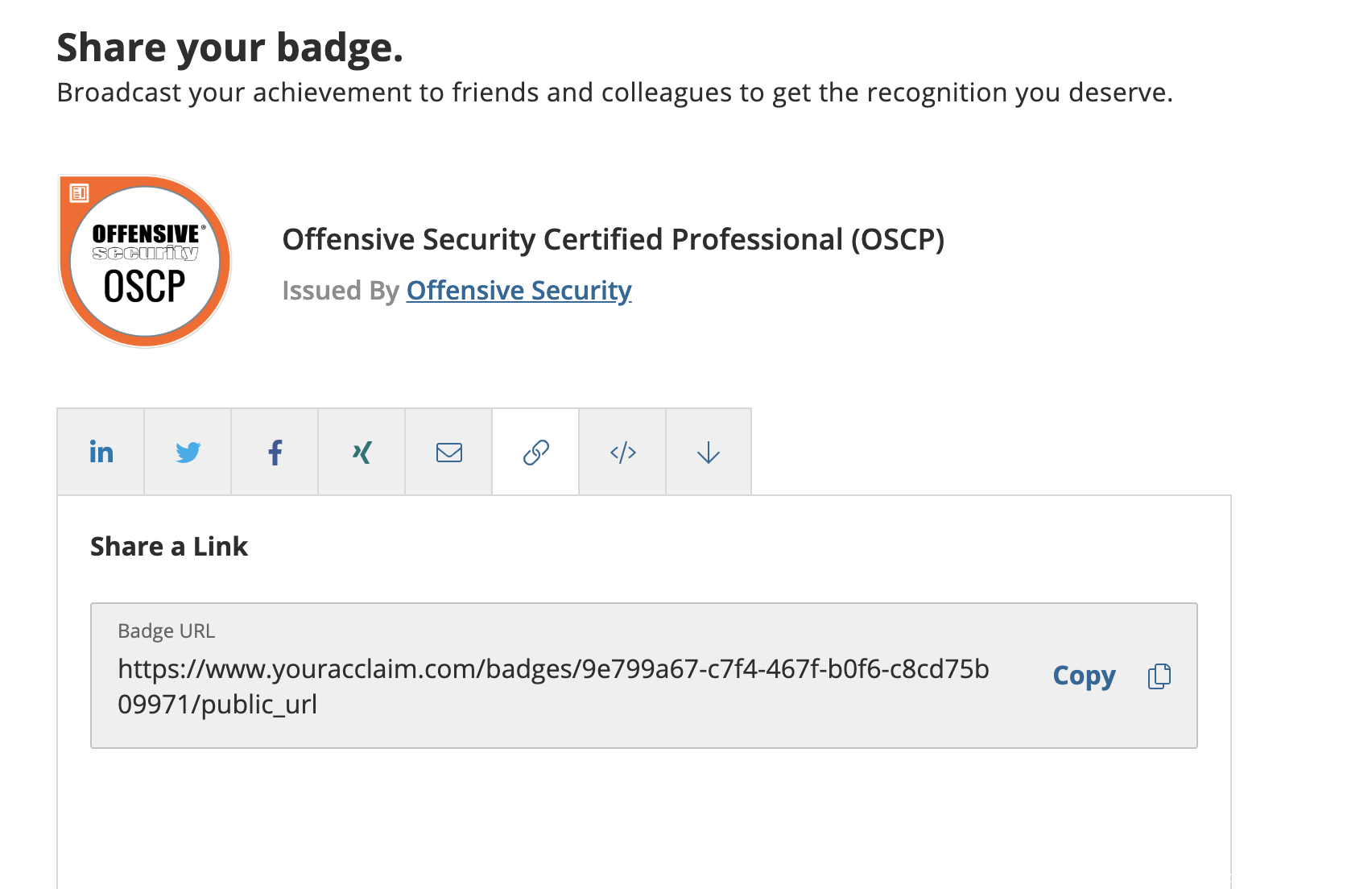This screenshot has height=889, width=1372.
Task: Click the Offensive Security Certified Professional title
Action: tap(613, 239)
